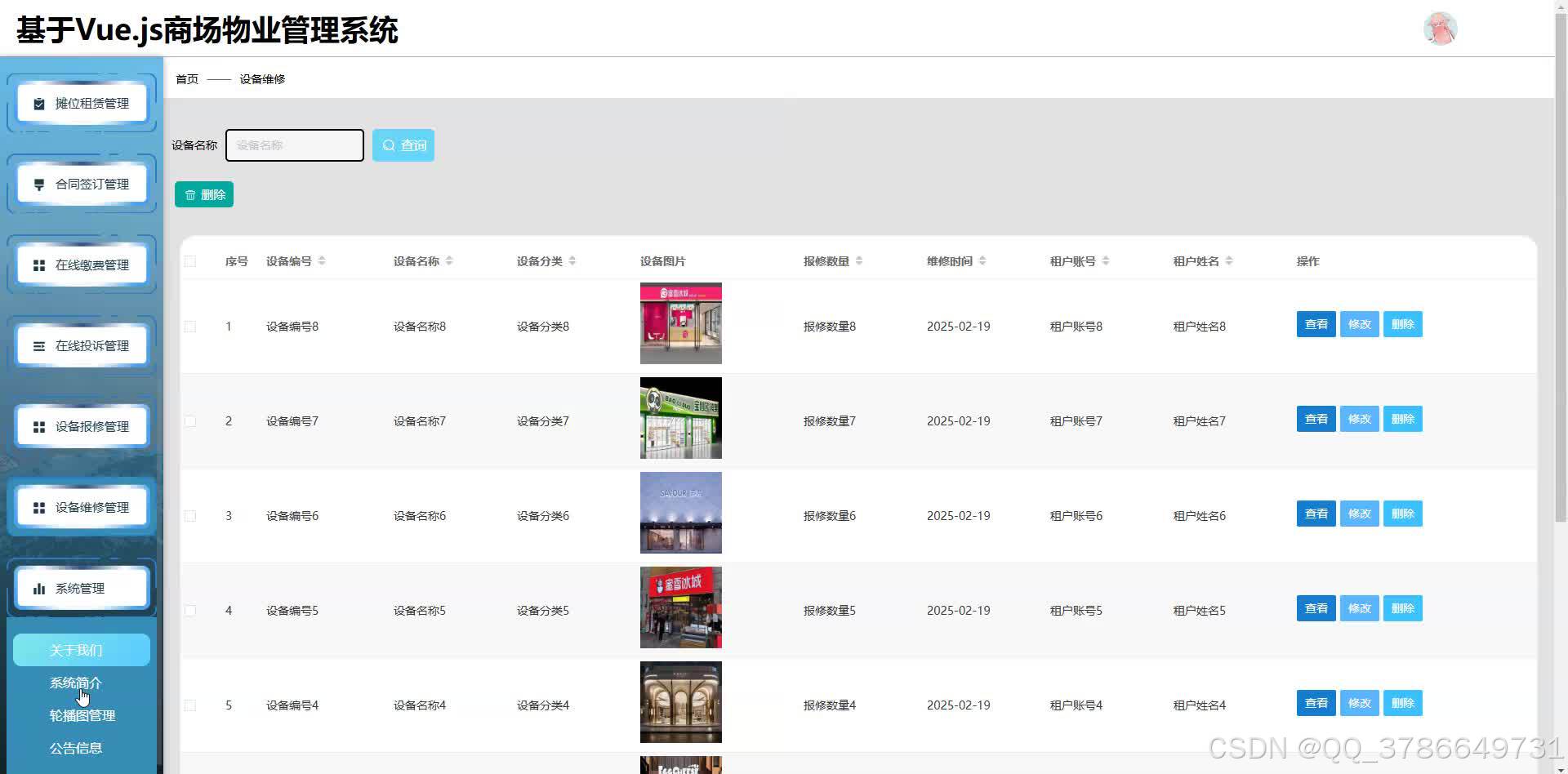Click the bar chart icon beside 系统管理
The width and height of the screenshot is (1568, 774).
(x=38, y=589)
